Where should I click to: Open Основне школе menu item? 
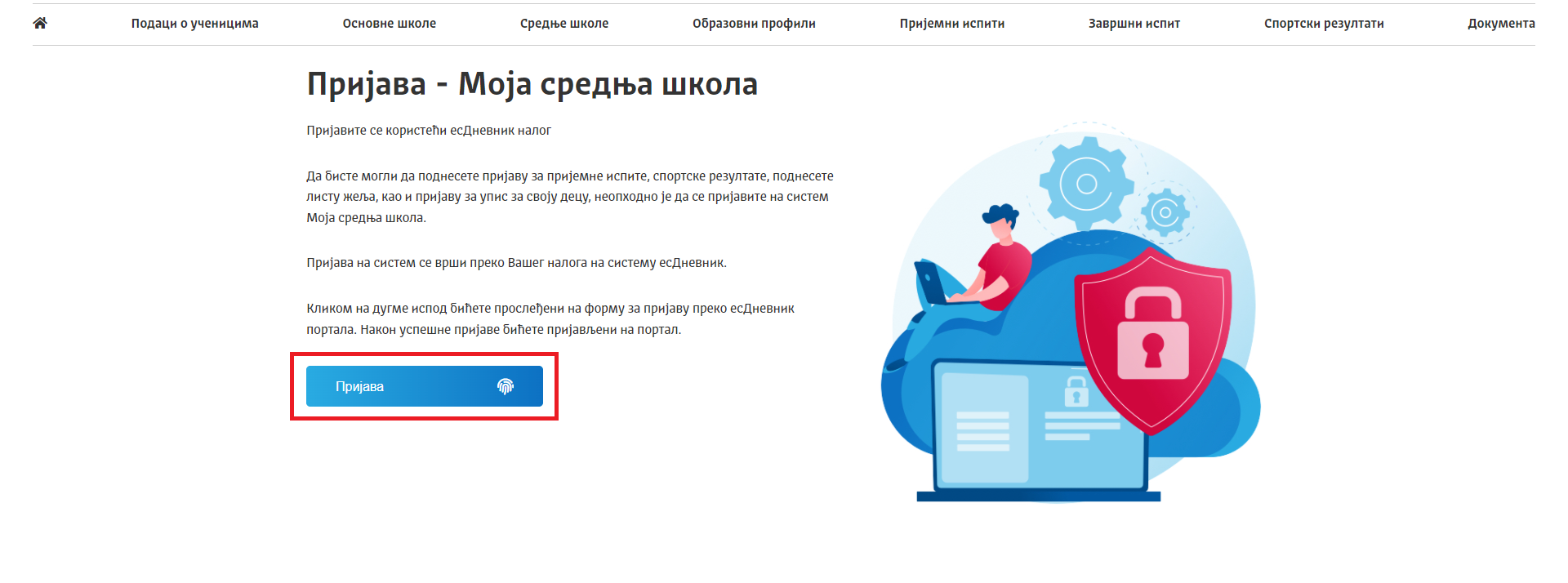390,24
